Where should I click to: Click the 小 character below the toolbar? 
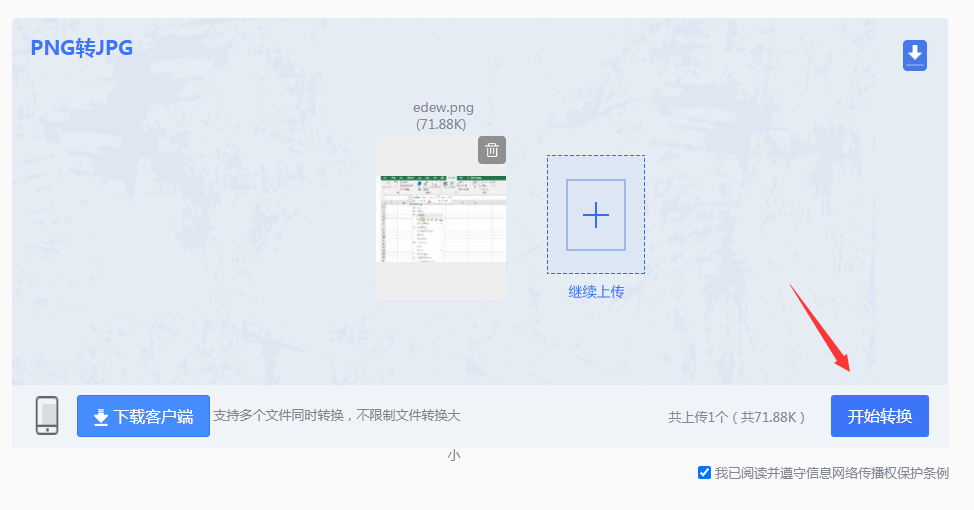453,455
